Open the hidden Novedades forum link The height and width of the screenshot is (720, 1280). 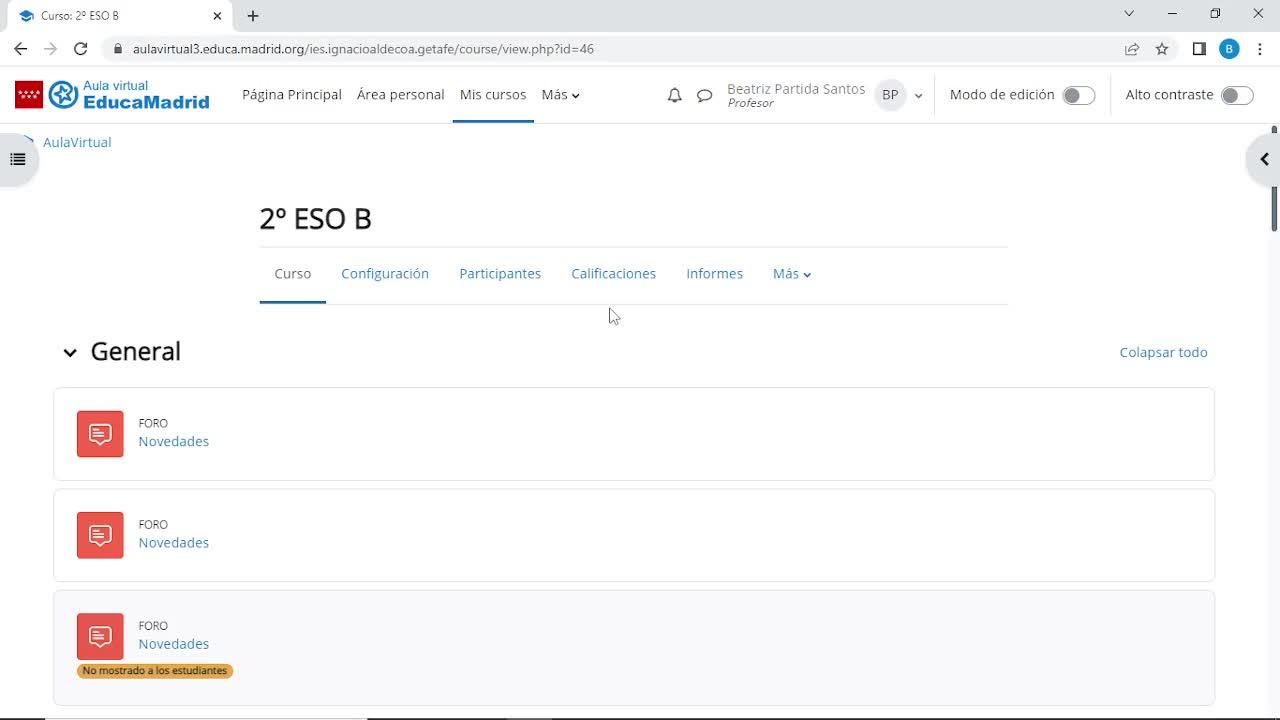[x=174, y=644]
